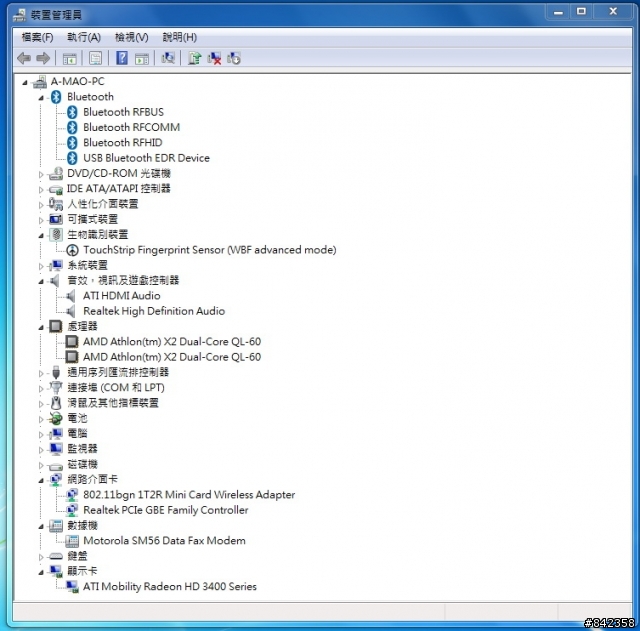Viewport: 640px width, 631px height.
Task: Click the 802.11bgn wireless adapter icon
Action: (72, 495)
